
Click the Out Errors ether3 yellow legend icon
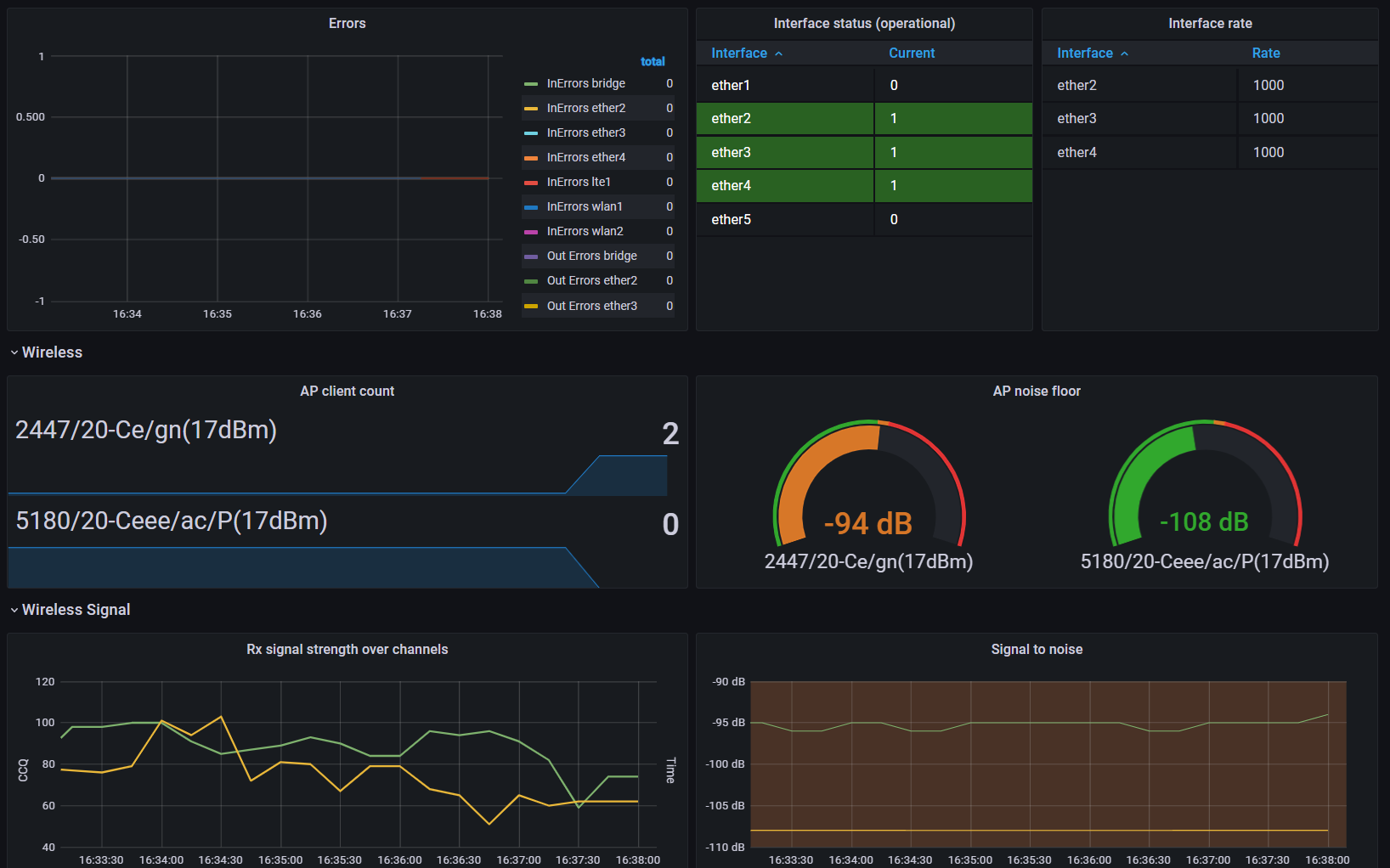click(x=531, y=307)
